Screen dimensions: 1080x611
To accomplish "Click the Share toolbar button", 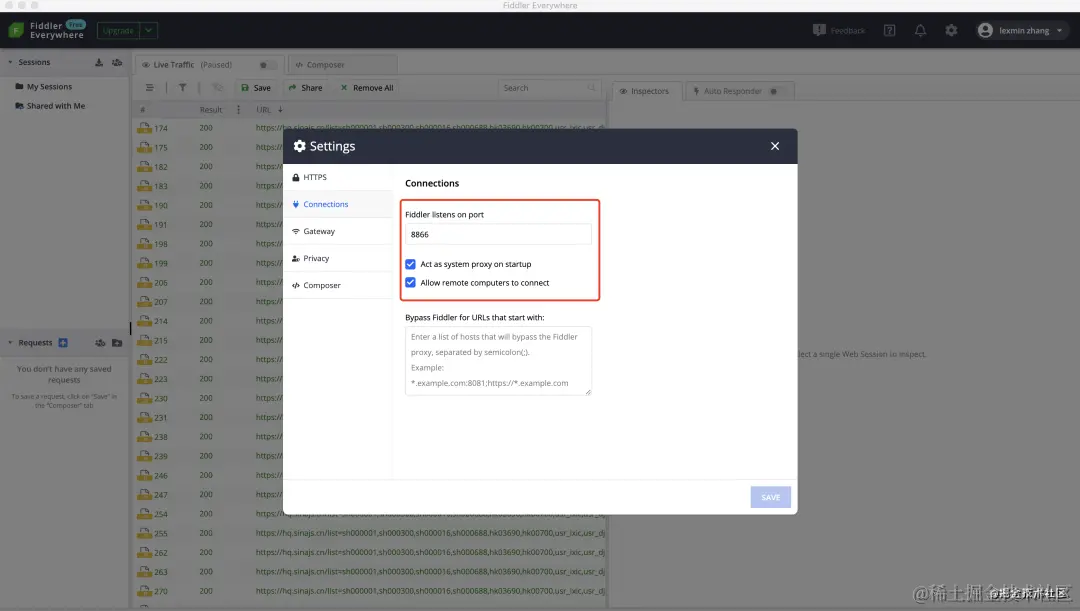I will tap(305, 87).
